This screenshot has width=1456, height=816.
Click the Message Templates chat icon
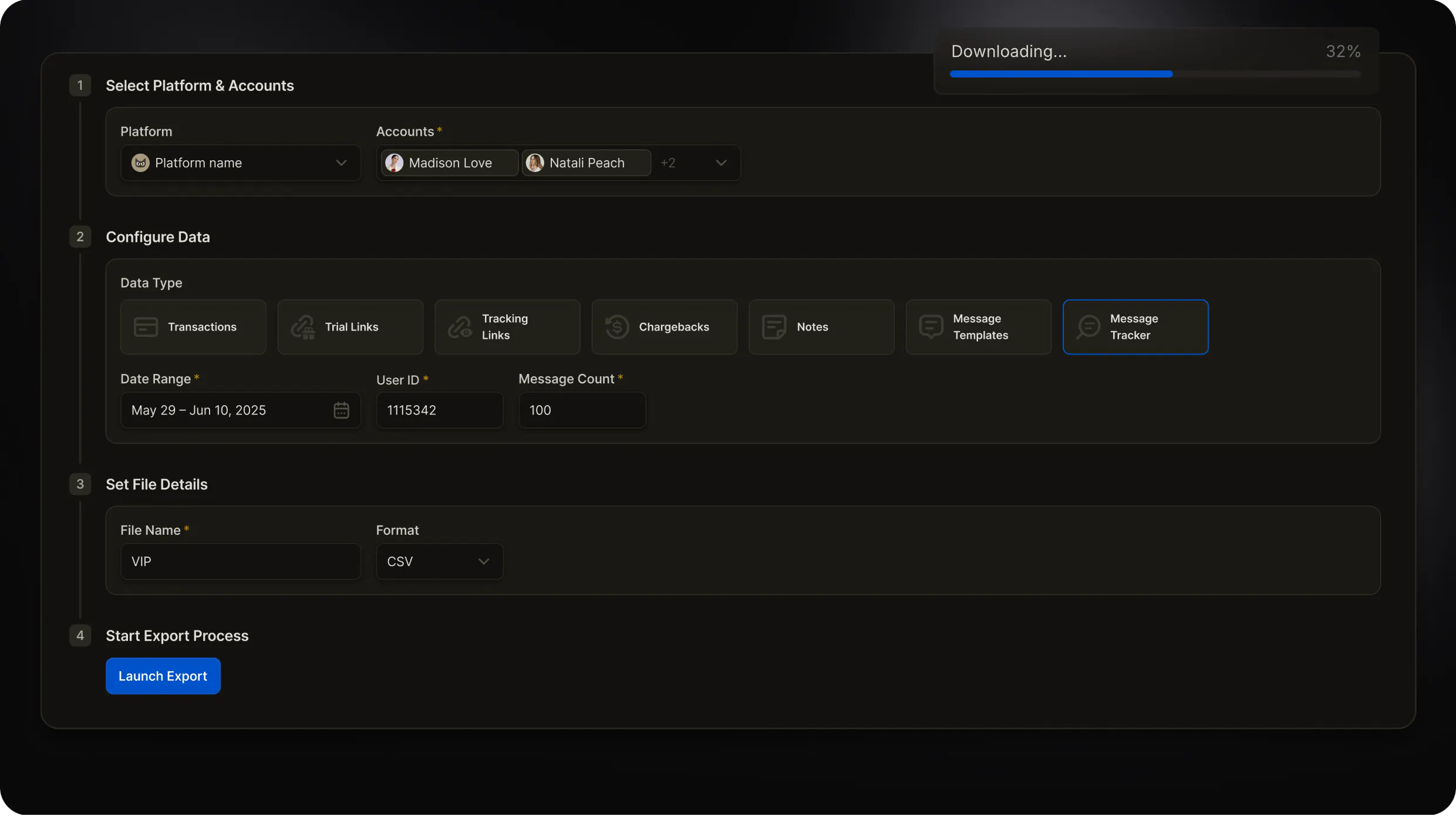tap(931, 327)
